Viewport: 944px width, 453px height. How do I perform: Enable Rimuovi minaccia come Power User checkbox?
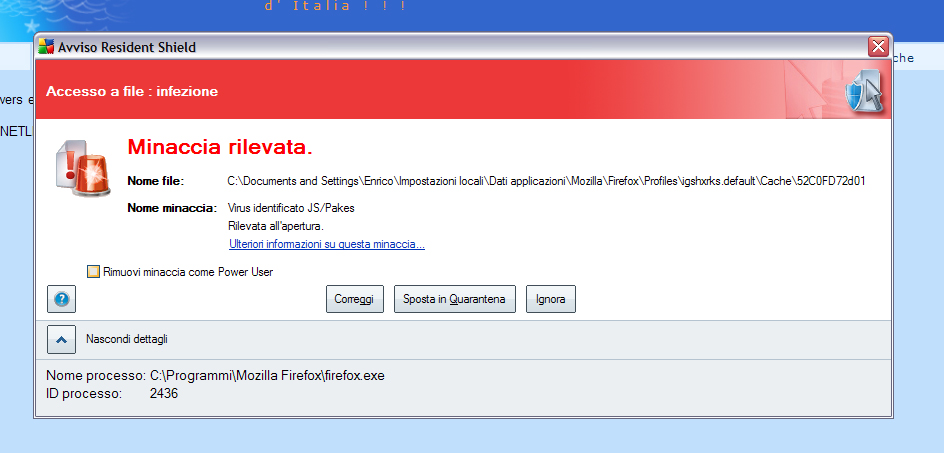(x=94, y=271)
